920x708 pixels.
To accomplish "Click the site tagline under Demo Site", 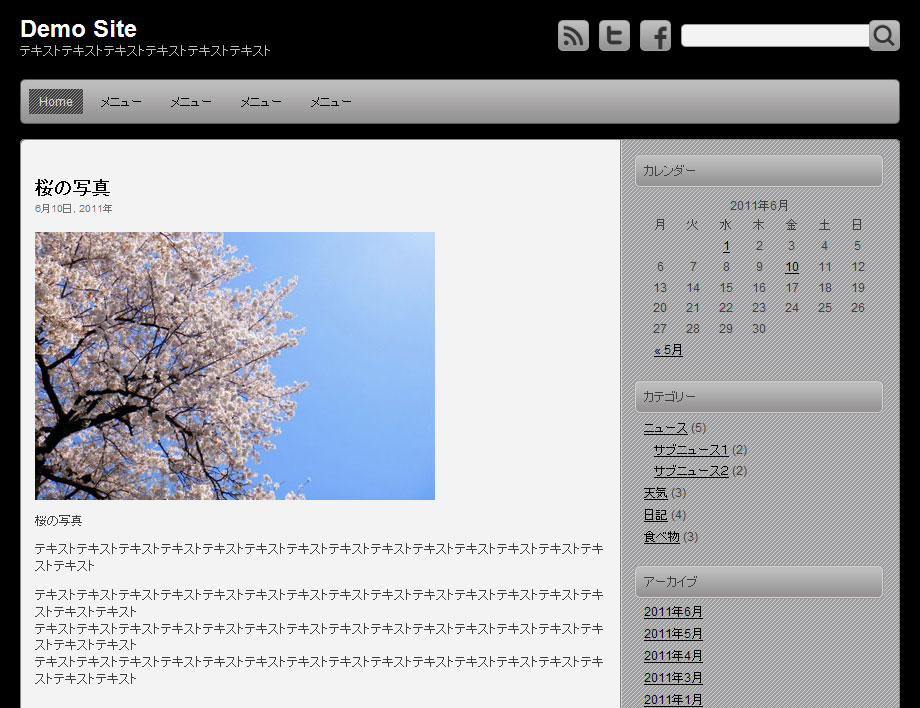I will (145, 51).
